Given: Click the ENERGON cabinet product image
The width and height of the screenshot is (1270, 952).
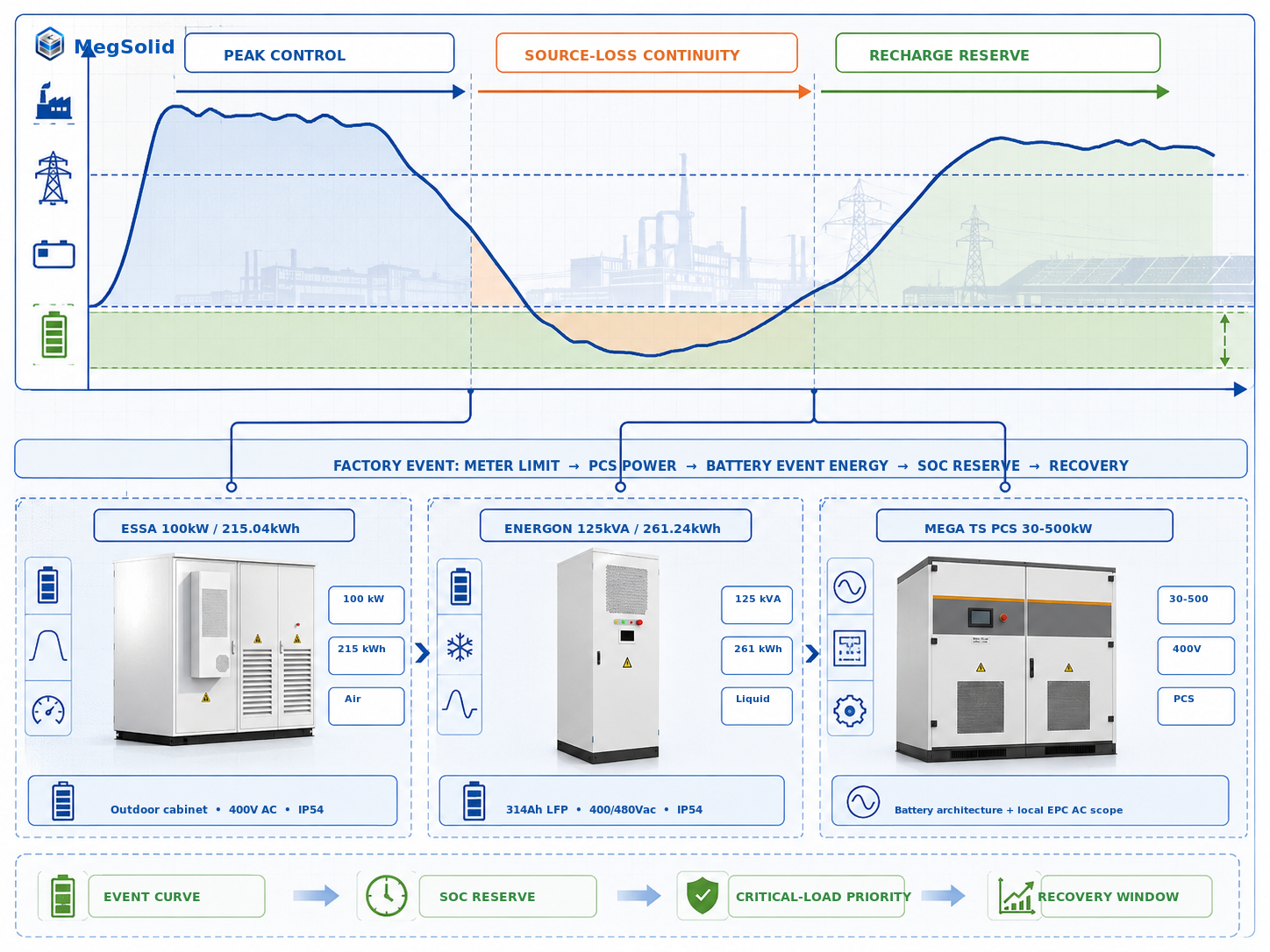Looking at the screenshot, I should (x=608, y=655).
